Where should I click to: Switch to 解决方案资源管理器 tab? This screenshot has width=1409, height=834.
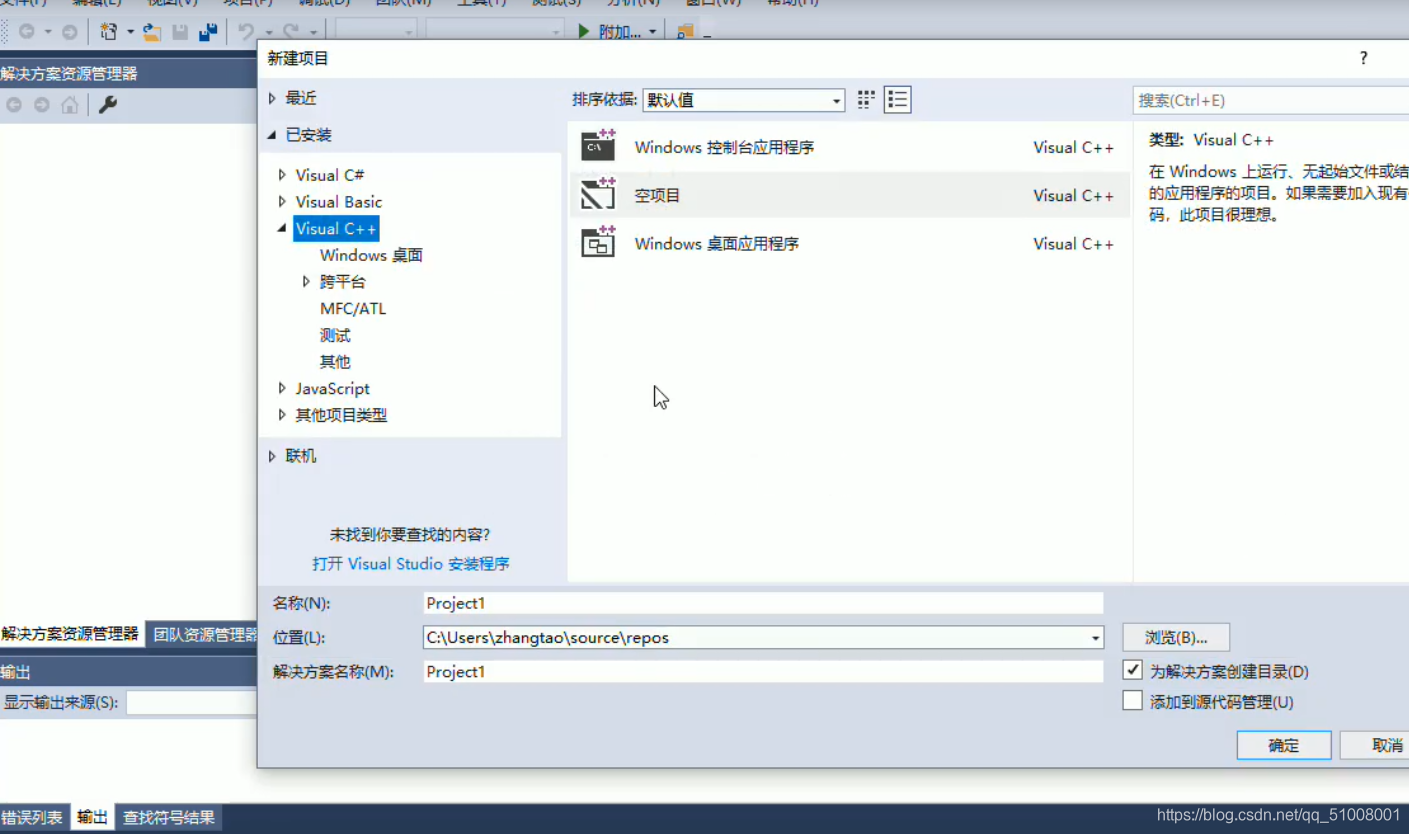tap(69, 634)
